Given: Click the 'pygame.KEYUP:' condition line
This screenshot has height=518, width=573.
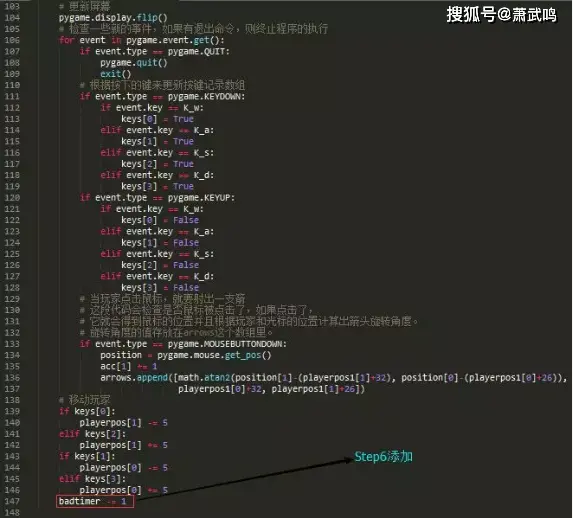Looking at the screenshot, I should (157, 198).
